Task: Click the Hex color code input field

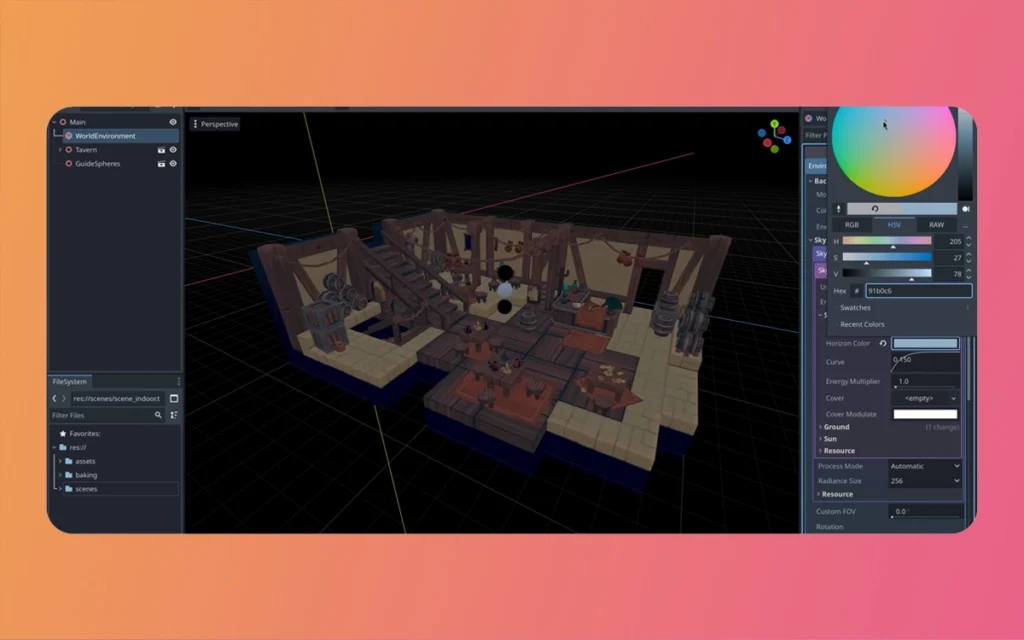Action: click(917, 291)
